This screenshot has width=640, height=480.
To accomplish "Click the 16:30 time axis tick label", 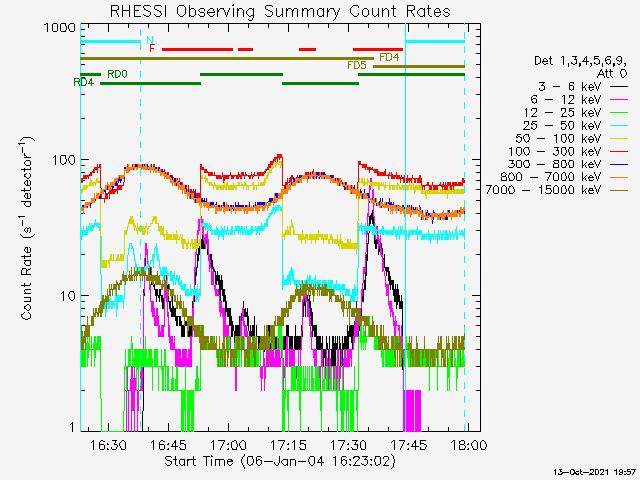I will point(108,444).
